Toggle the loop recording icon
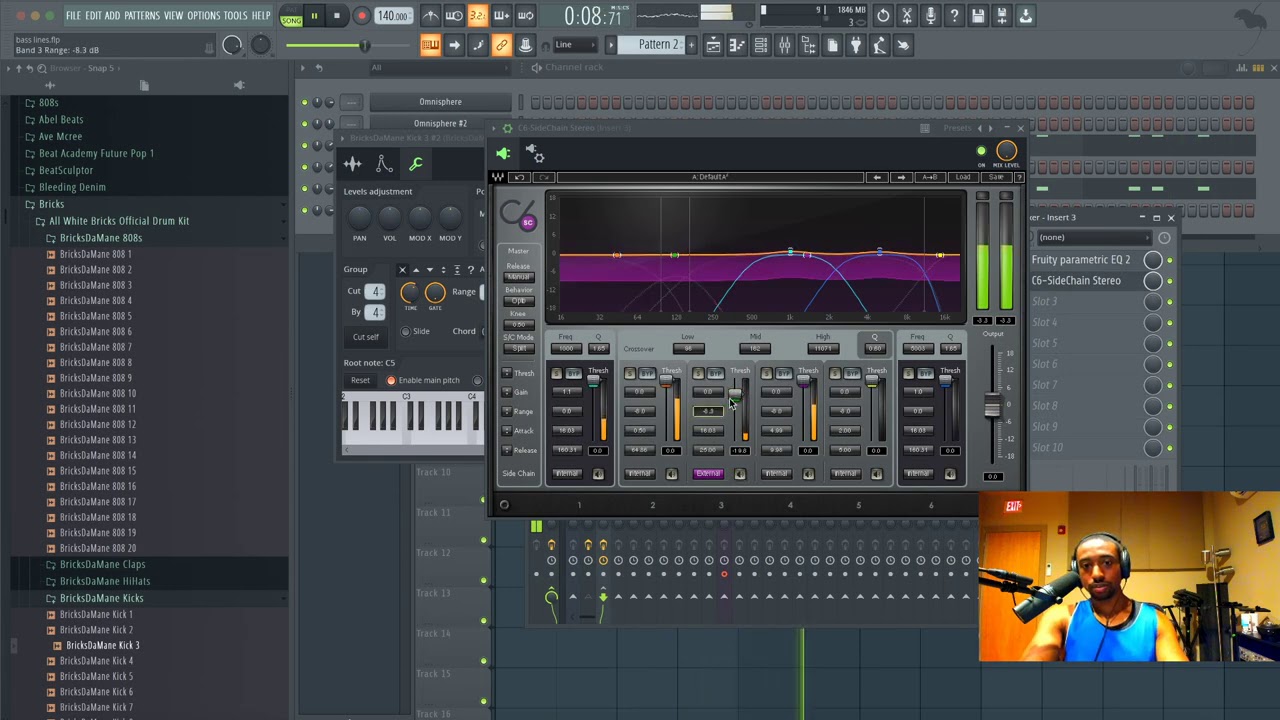 [525, 16]
